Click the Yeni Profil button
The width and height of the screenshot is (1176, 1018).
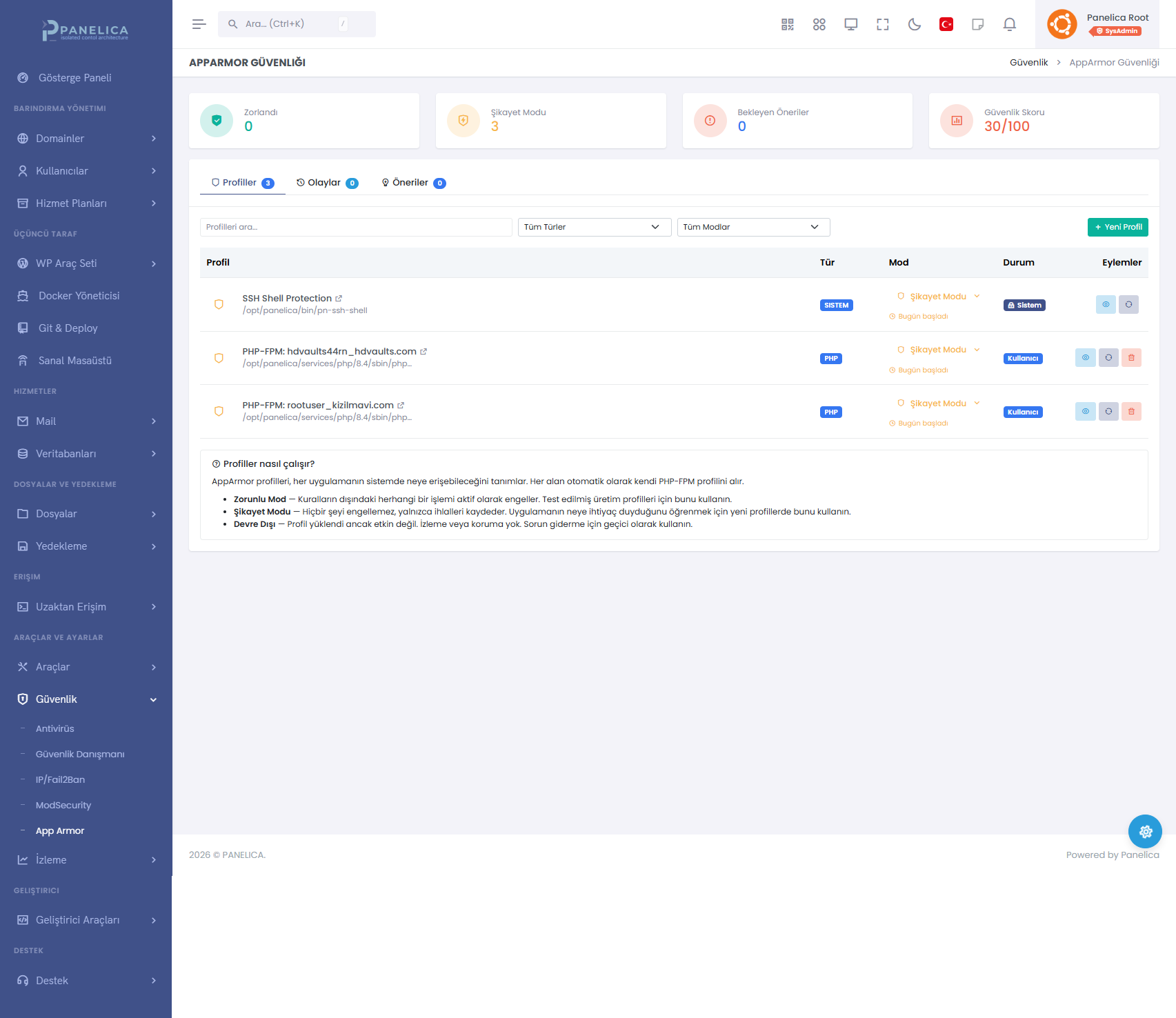(x=1117, y=227)
